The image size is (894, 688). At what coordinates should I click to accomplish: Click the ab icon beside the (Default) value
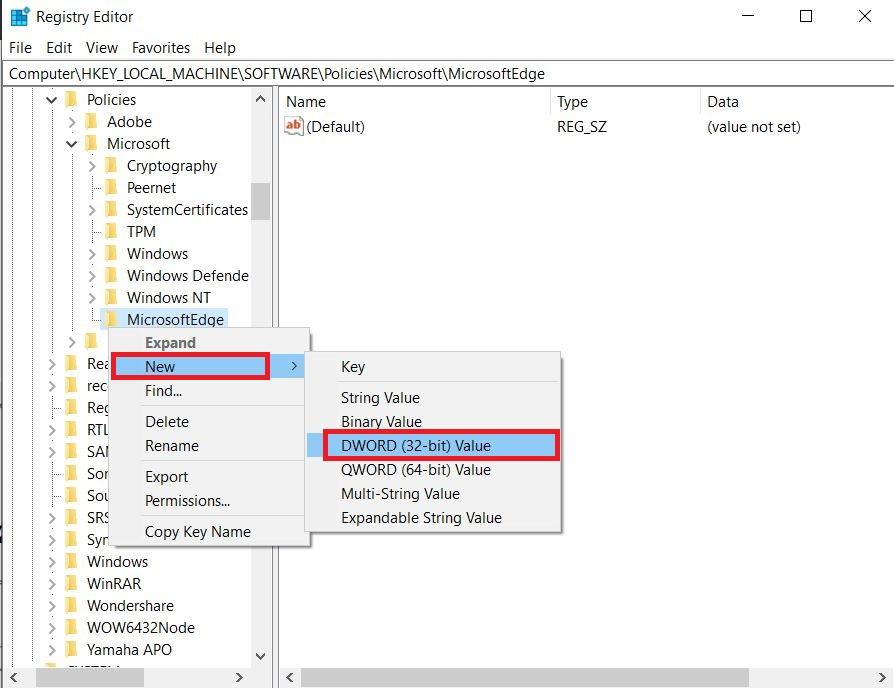click(295, 126)
